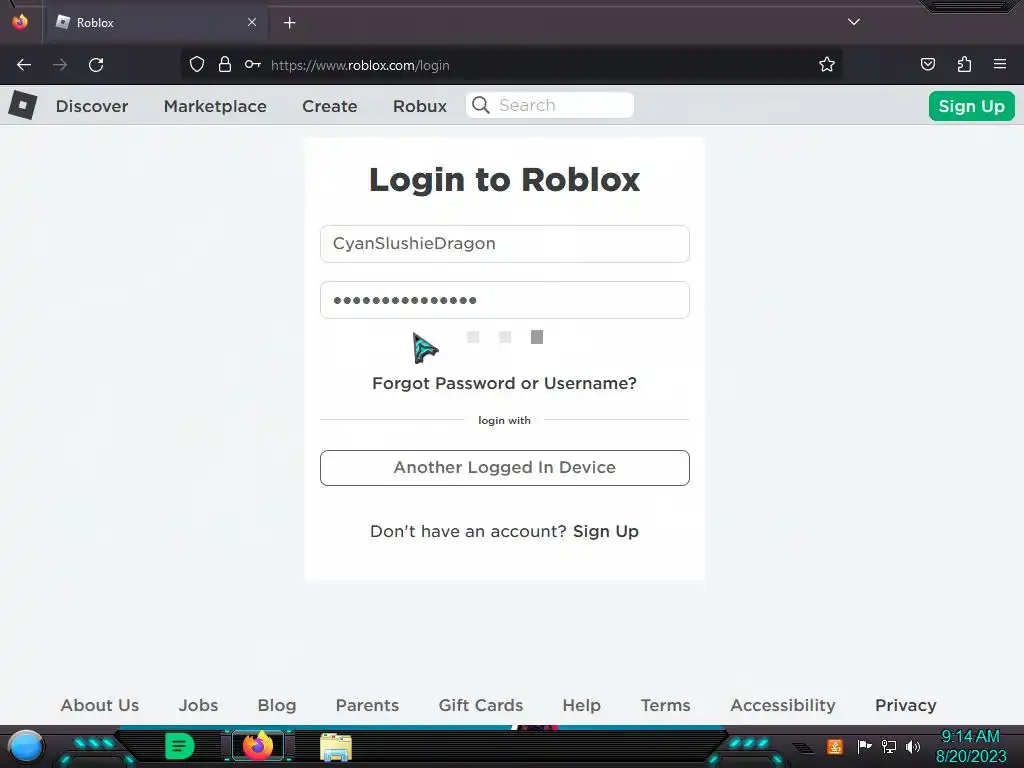This screenshot has height=768, width=1024.
Task: Open the Discover menu item
Action: (92, 106)
